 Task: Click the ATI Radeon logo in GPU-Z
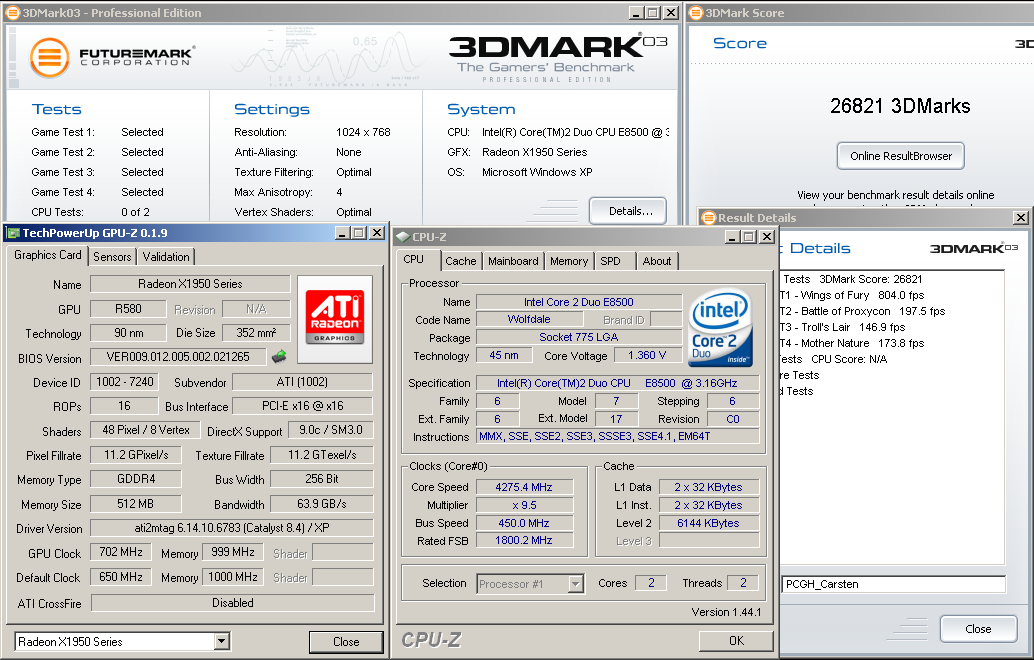click(x=334, y=318)
